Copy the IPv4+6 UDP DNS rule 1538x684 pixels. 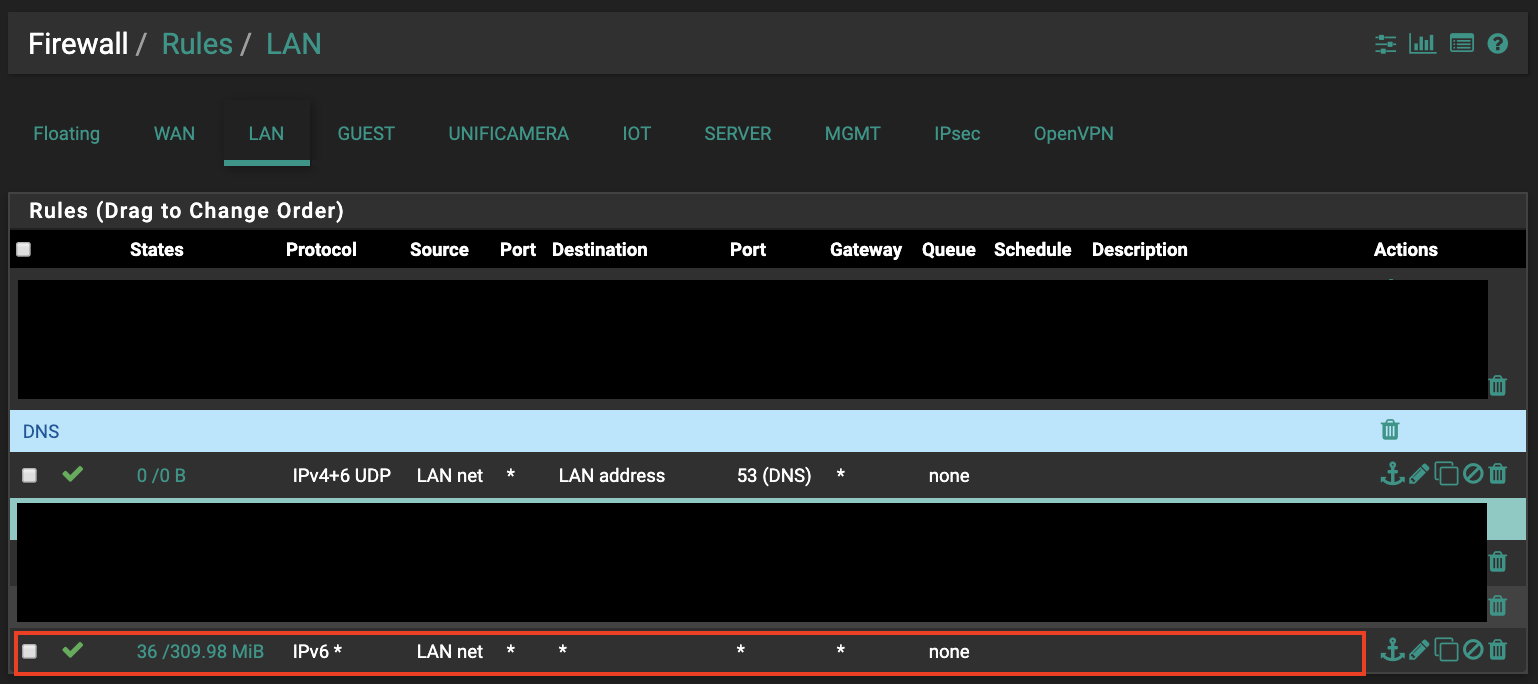point(1446,475)
